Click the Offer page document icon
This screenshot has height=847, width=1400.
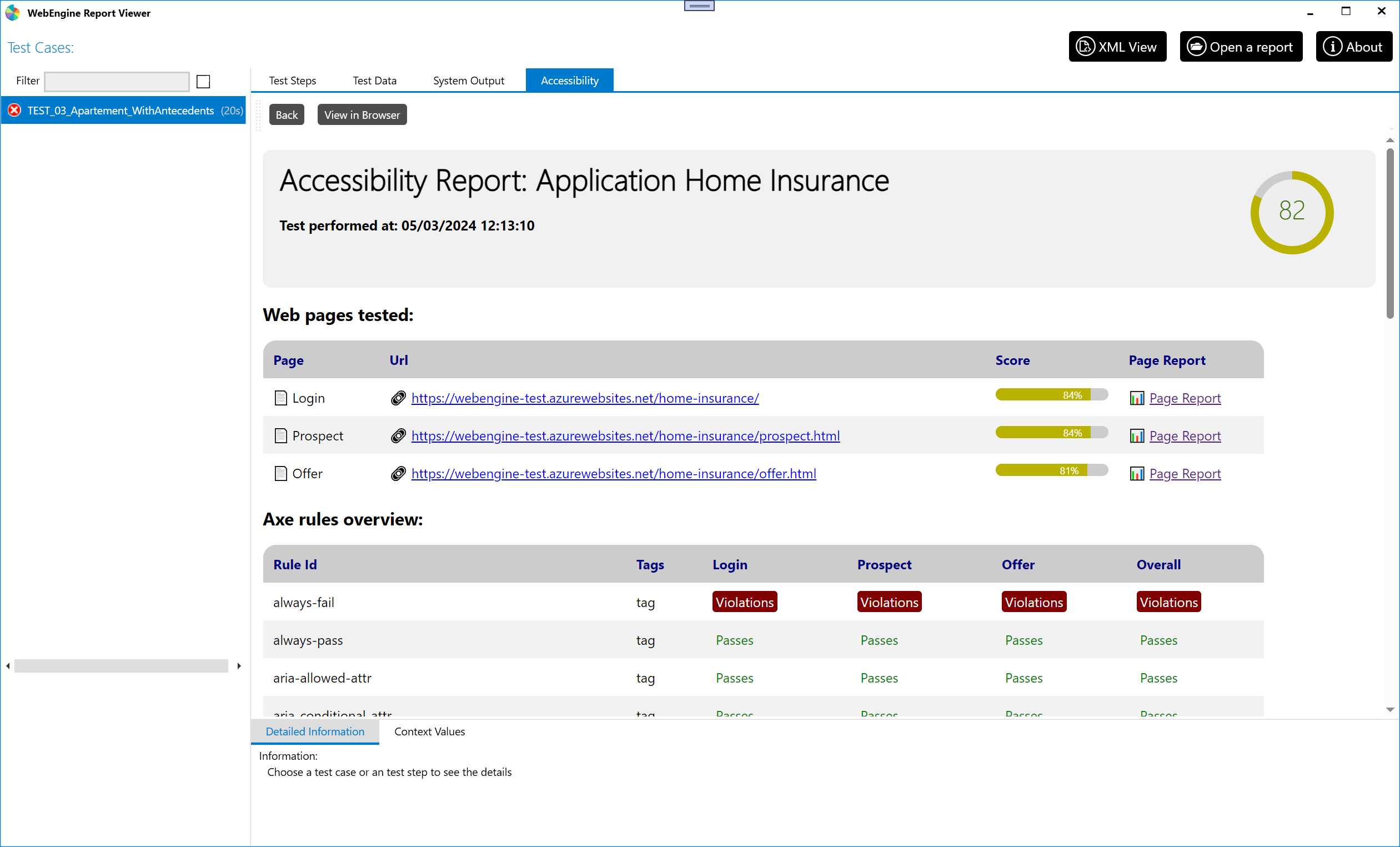(280, 473)
